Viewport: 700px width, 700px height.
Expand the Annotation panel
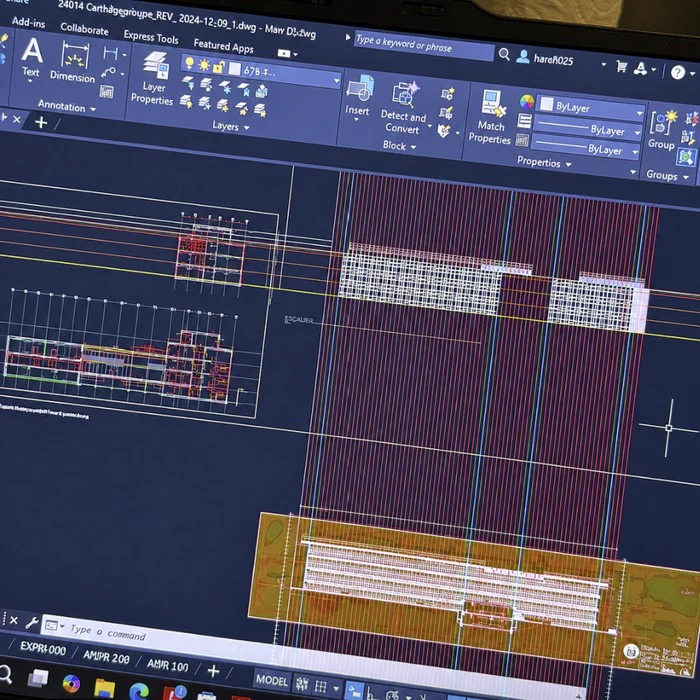[x=67, y=106]
